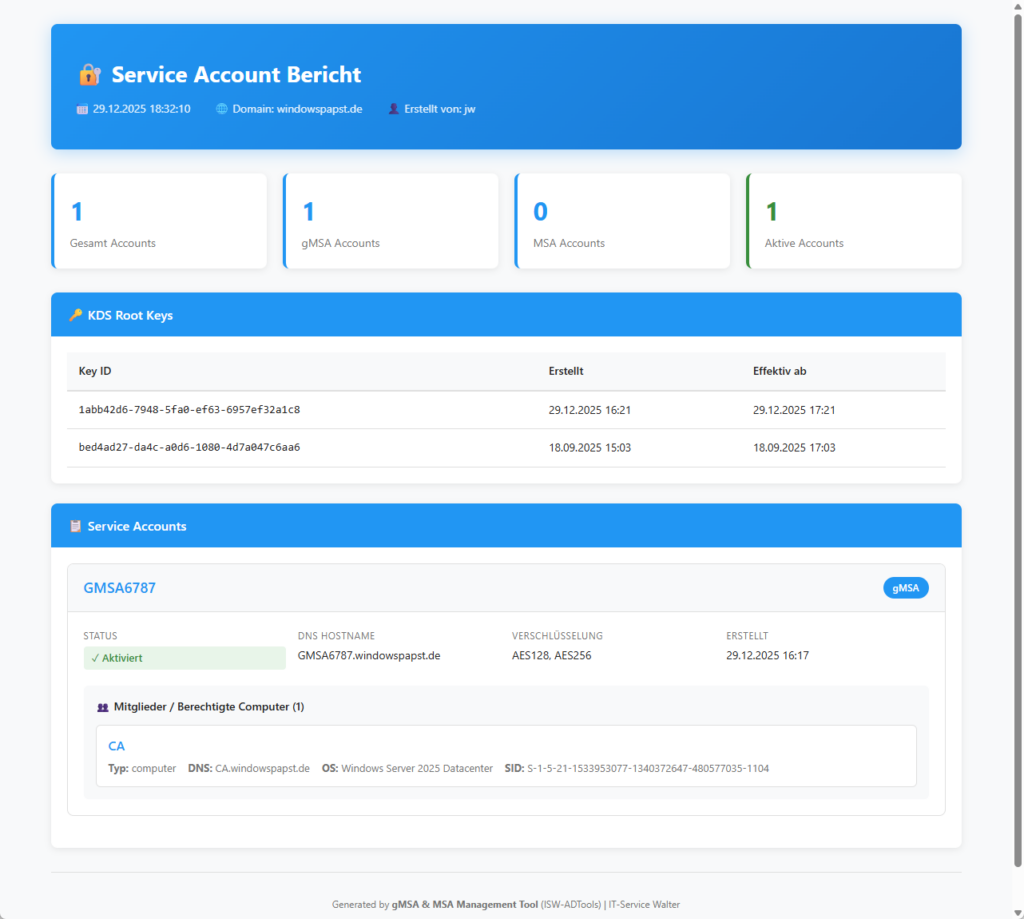Open the GMSA6787 account link
This screenshot has width=1024, height=919.
point(119,588)
